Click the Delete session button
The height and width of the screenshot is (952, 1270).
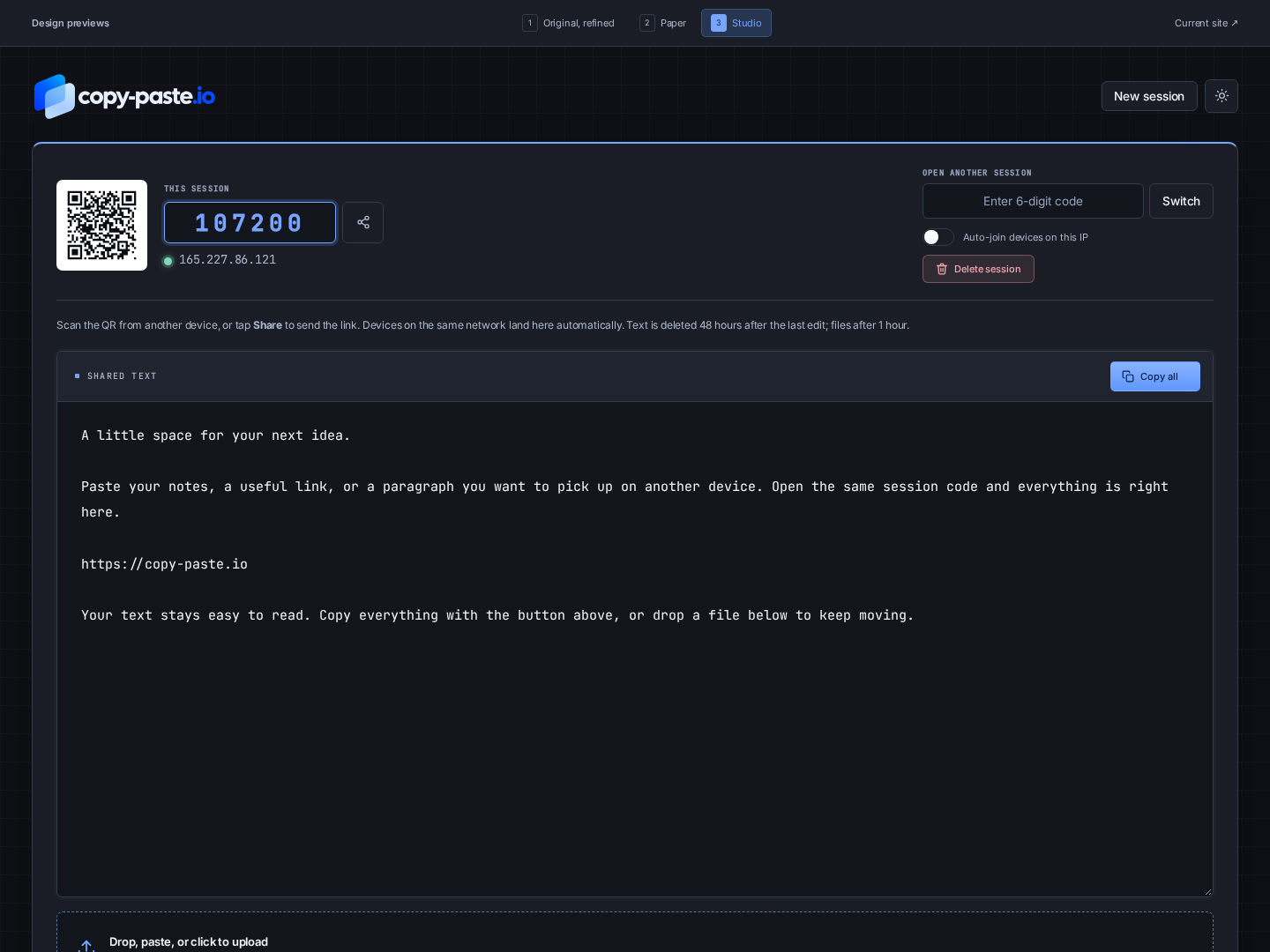point(978,269)
